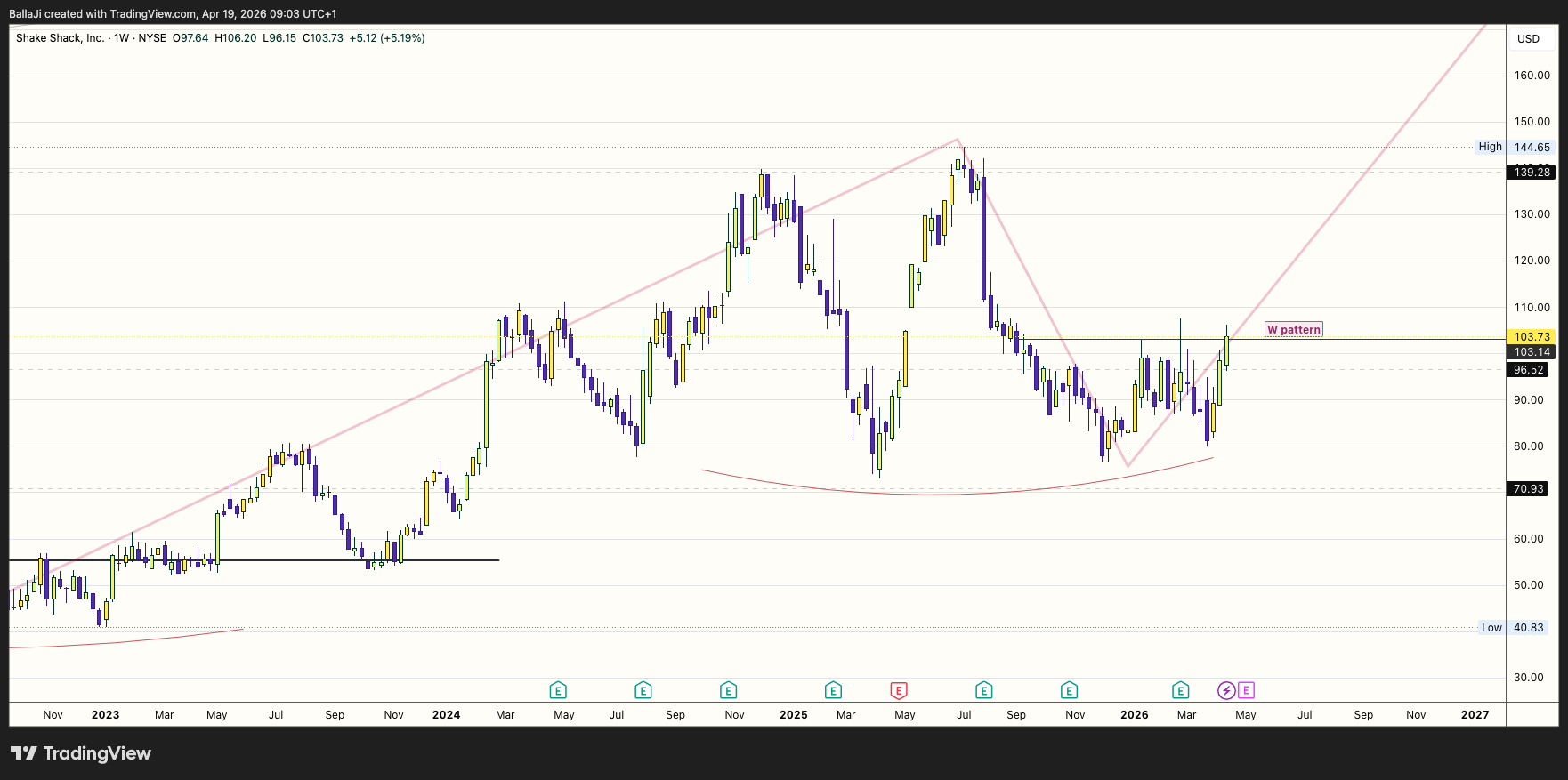Click the 1W interval in the chart legend
The image size is (1568, 780).
[x=122, y=38]
